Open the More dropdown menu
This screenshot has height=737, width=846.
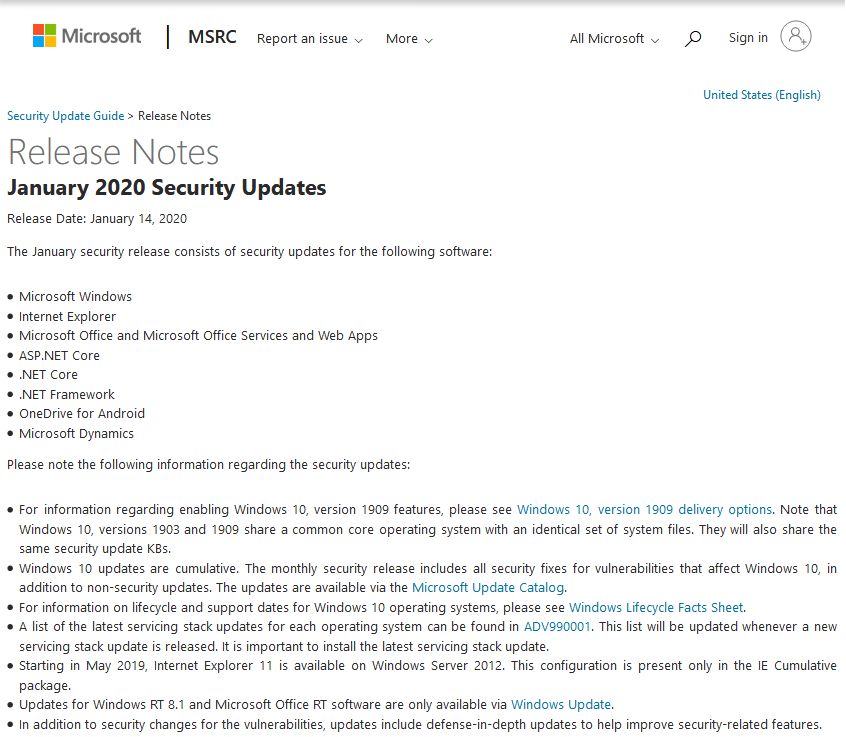pos(407,39)
